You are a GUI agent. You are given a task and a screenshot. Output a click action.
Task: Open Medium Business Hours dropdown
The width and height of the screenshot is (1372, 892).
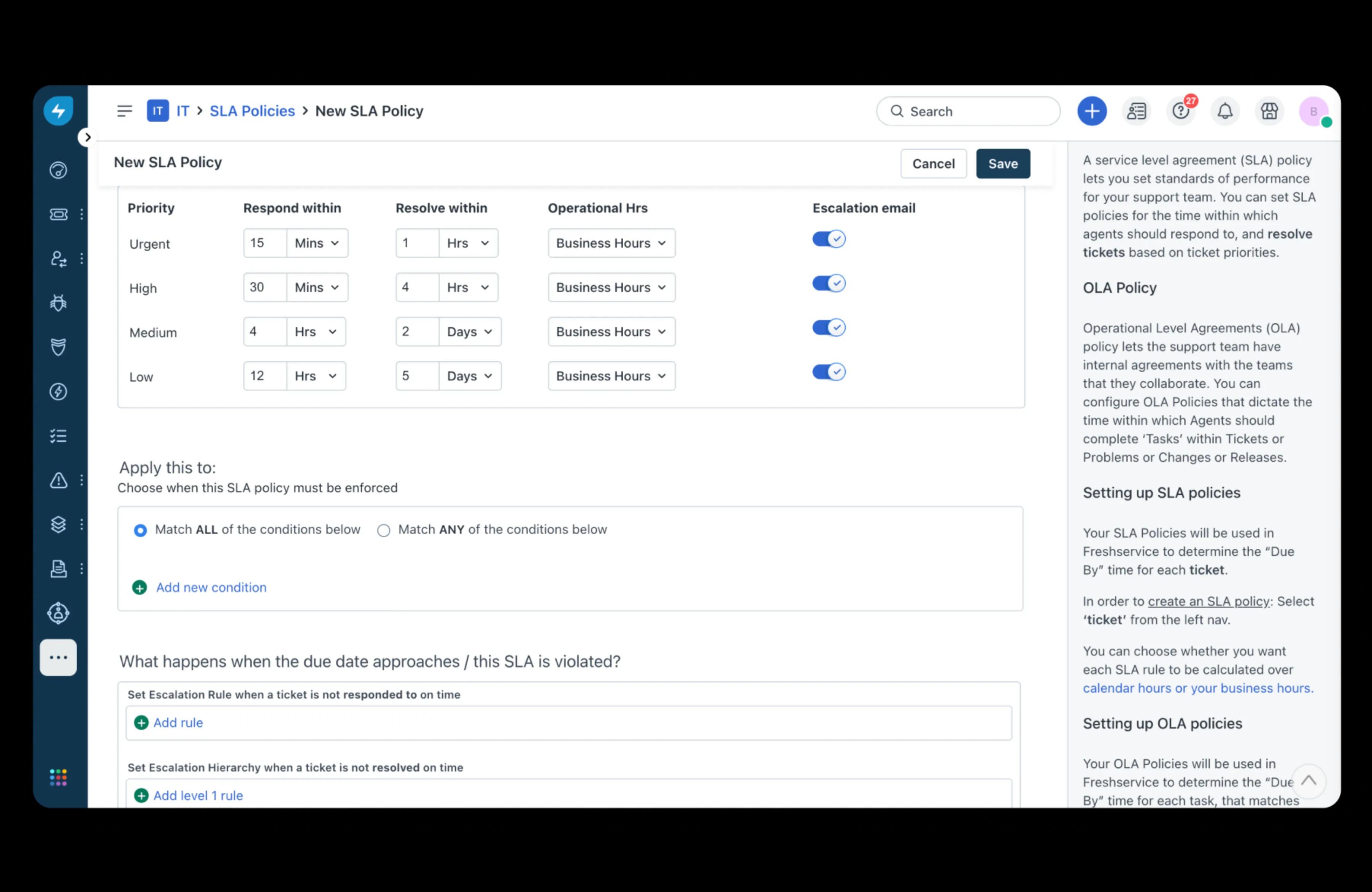[x=611, y=332]
